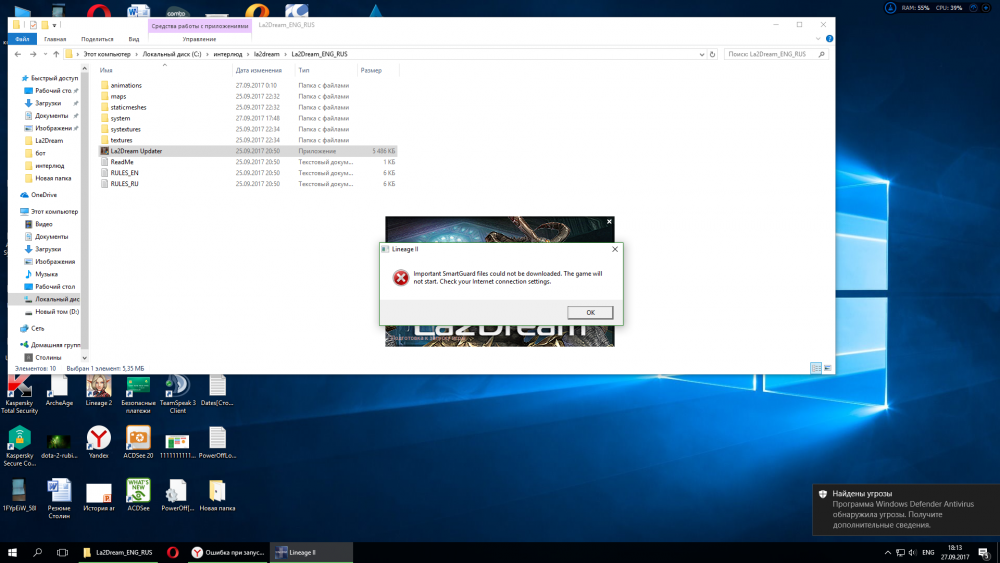Open the La2Dream Updater application file

coord(136,151)
